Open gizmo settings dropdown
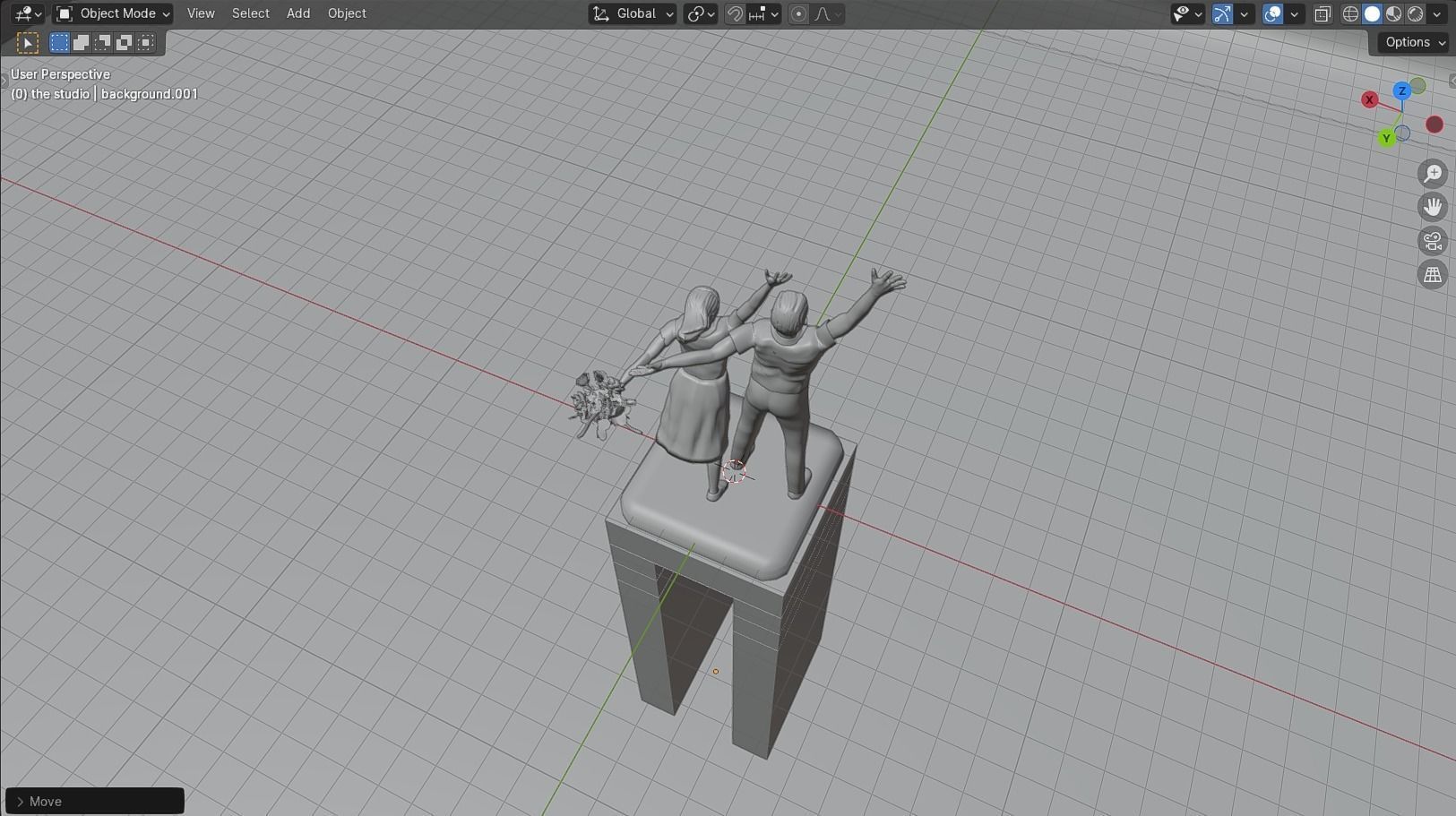Image resolution: width=1456 pixels, height=816 pixels. point(1244,13)
